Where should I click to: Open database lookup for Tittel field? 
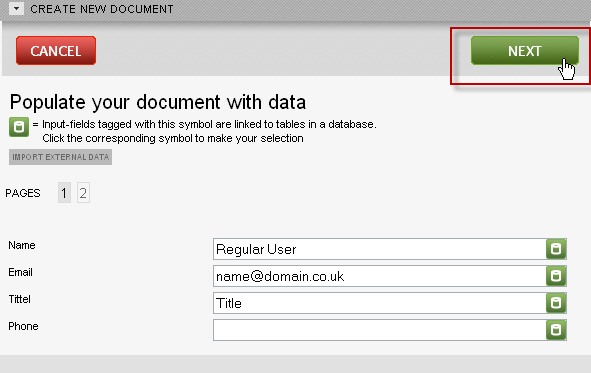pyautogui.click(x=556, y=303)
